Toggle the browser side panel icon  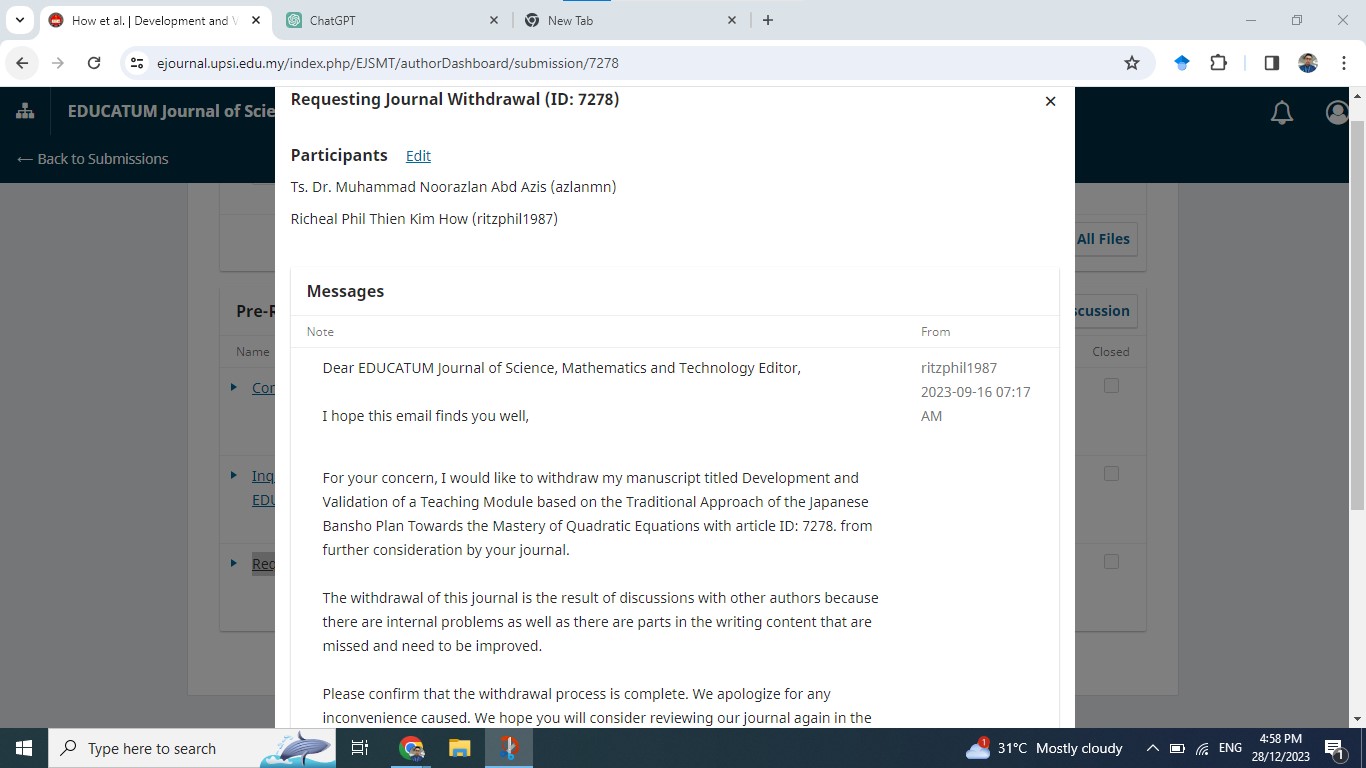(x=1271, y=63)
